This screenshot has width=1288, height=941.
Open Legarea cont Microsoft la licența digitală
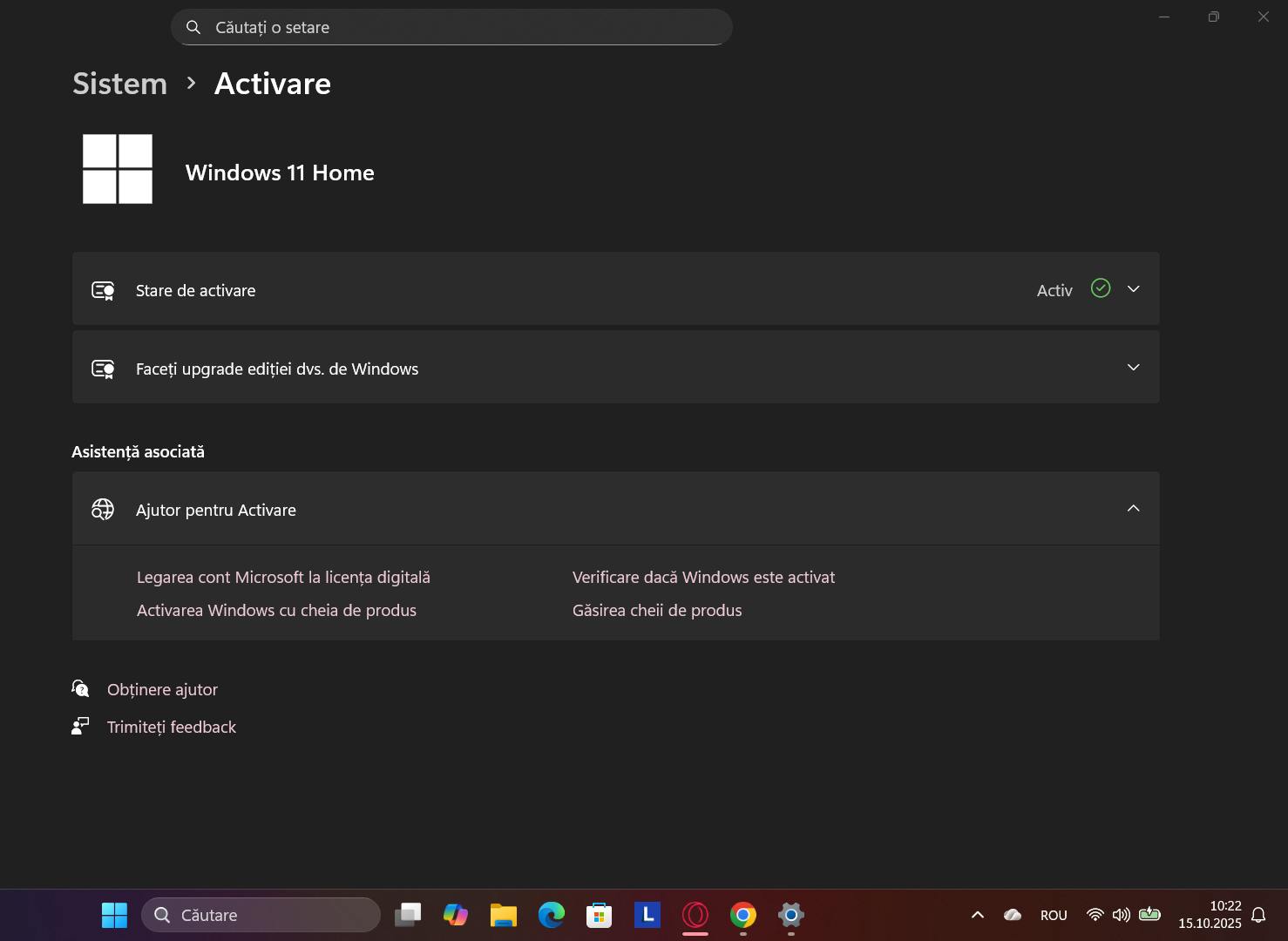coord(283,578)
